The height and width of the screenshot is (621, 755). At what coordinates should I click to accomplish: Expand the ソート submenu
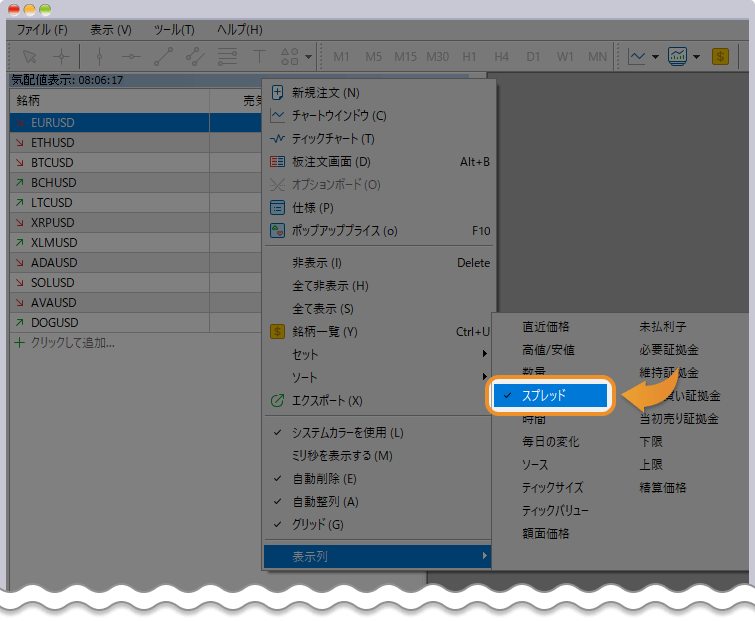[378, 377]
